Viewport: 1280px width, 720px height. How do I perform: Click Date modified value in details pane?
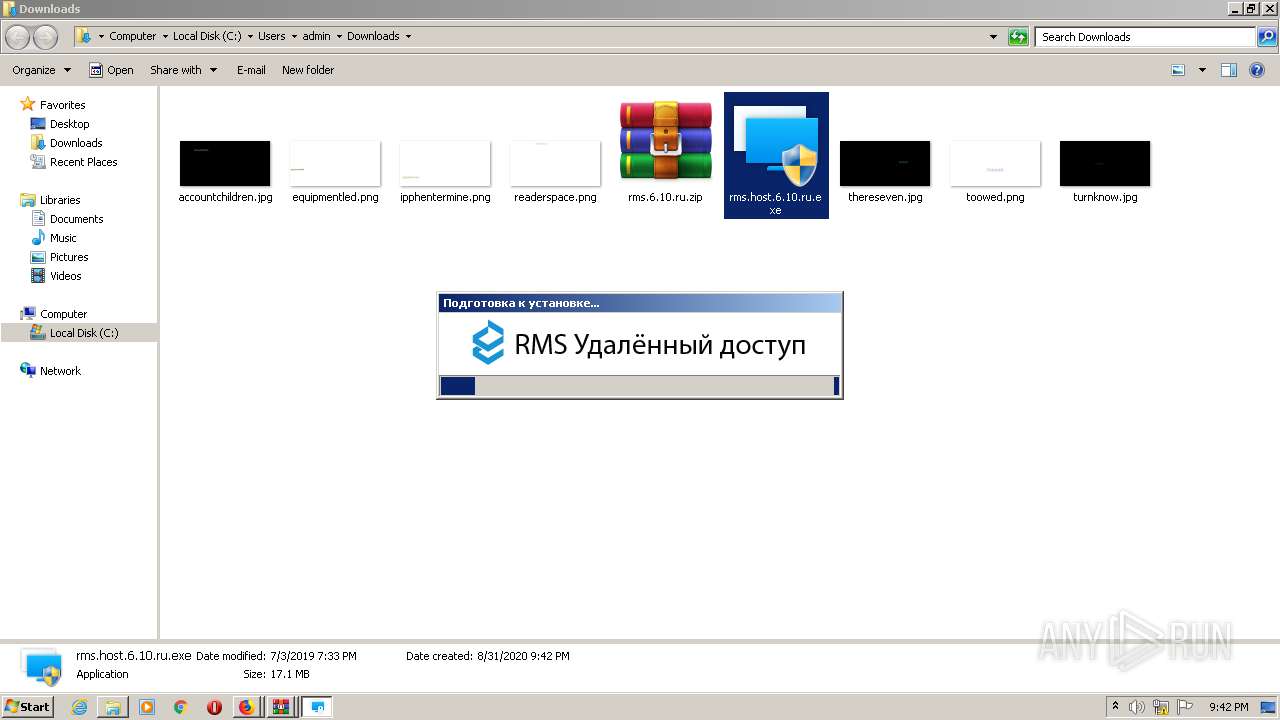313,656
